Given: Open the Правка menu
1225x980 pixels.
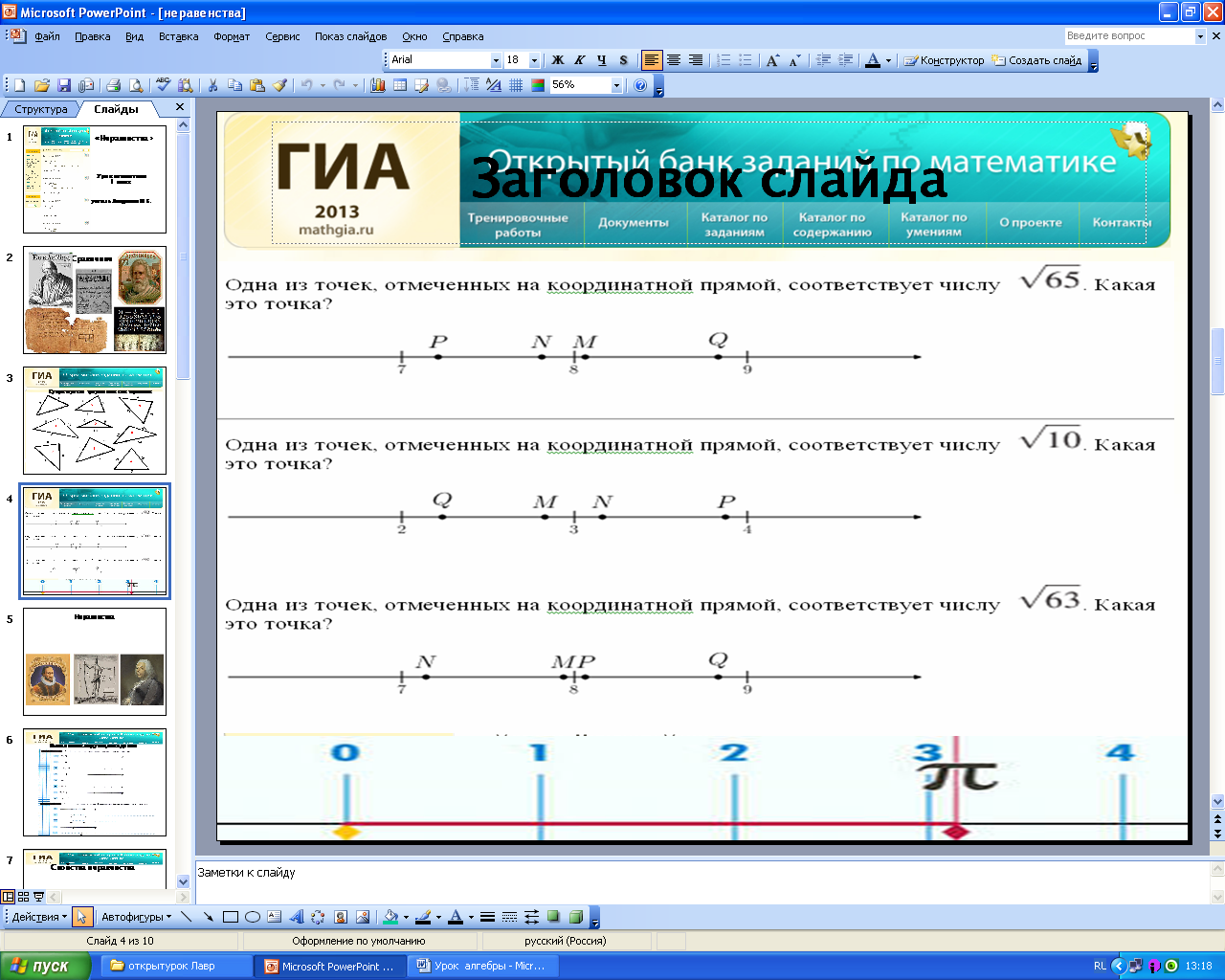Looking at the screenshot, I should [92, 36].
